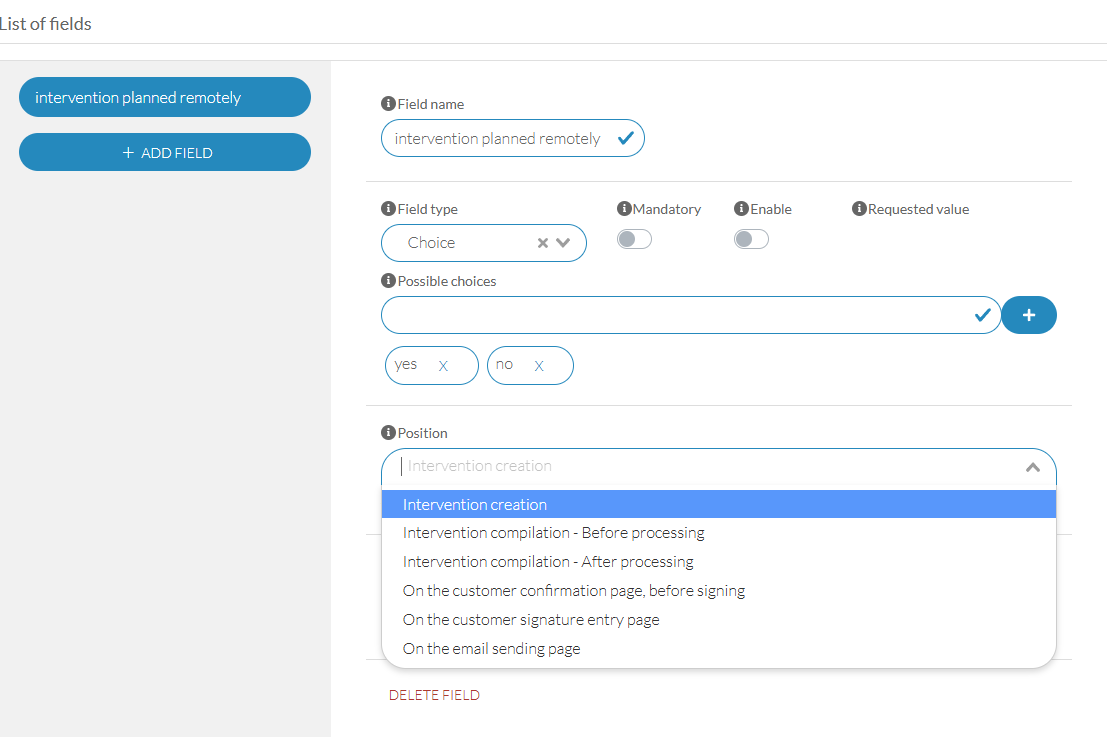Screen dimensions: 1107x737
Task: Remove the 'yes' choice via its X
Action: [443, 366]
